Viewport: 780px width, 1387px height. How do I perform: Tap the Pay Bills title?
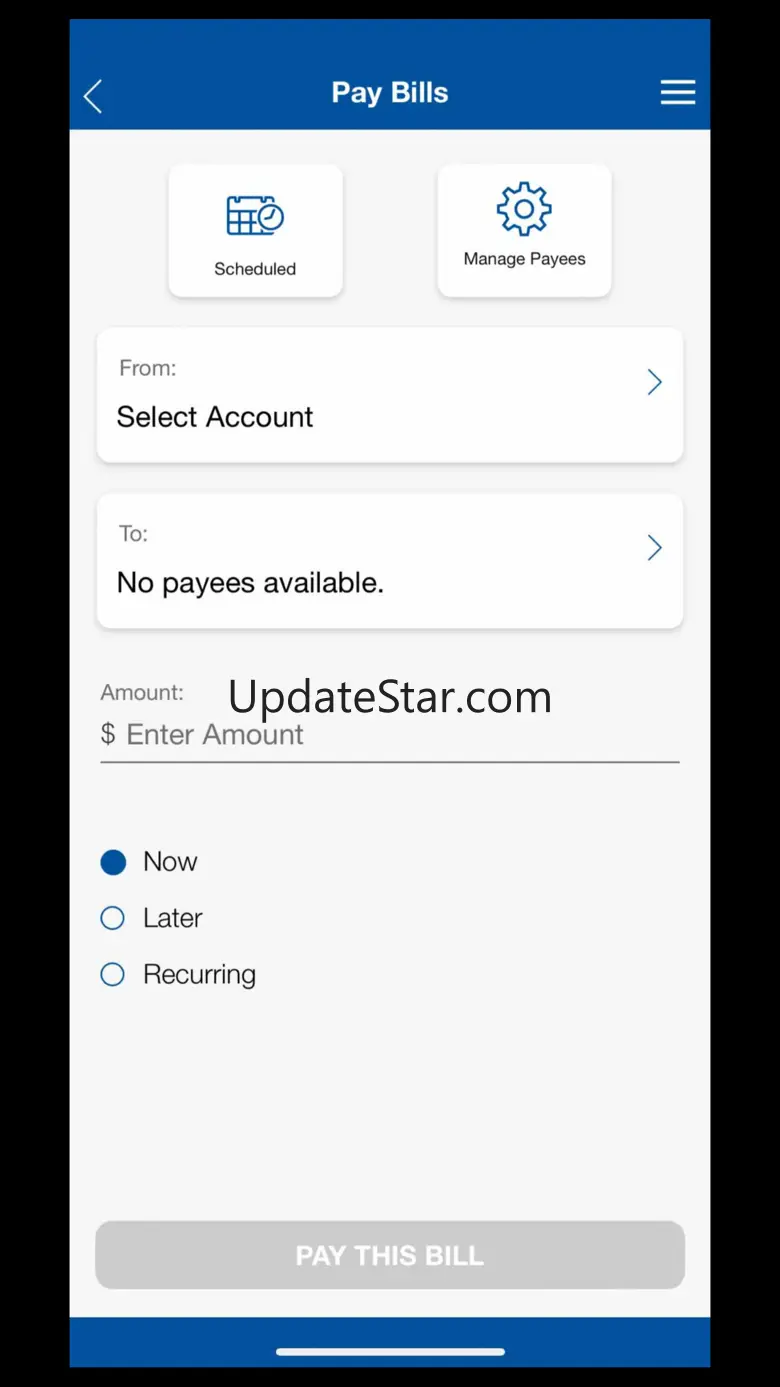390,93
